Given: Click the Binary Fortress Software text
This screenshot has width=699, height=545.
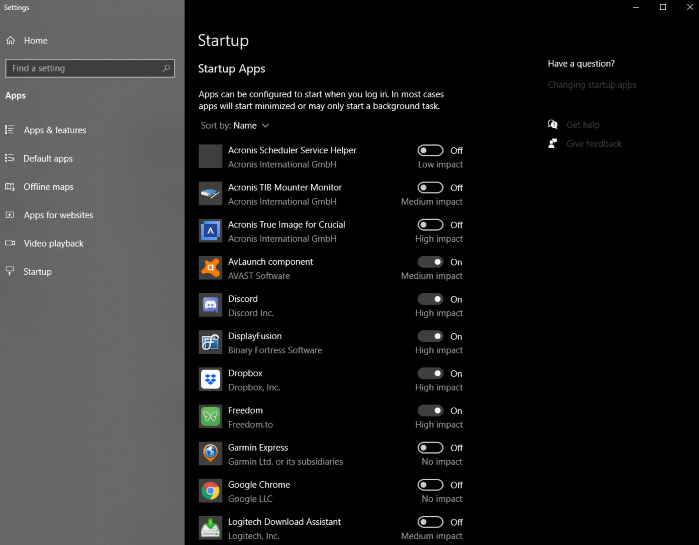Looking at the screenshot, I should [275, 350].
